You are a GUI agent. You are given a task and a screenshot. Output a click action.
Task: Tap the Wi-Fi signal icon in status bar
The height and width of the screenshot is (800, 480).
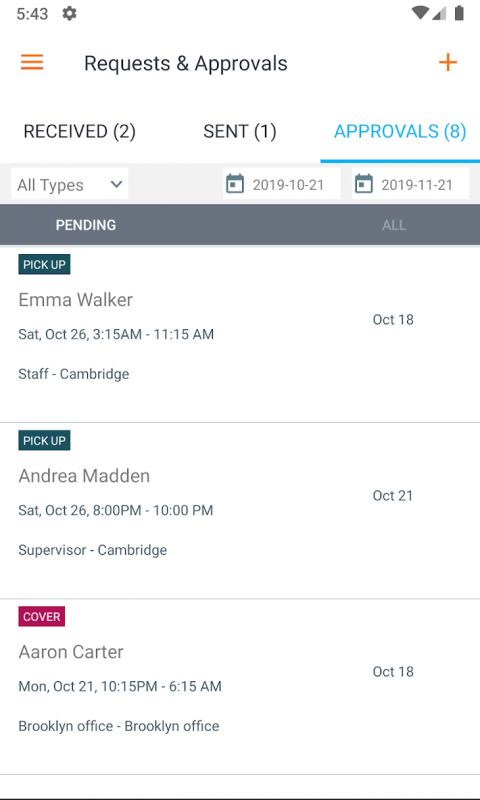[x=420, y=13]
